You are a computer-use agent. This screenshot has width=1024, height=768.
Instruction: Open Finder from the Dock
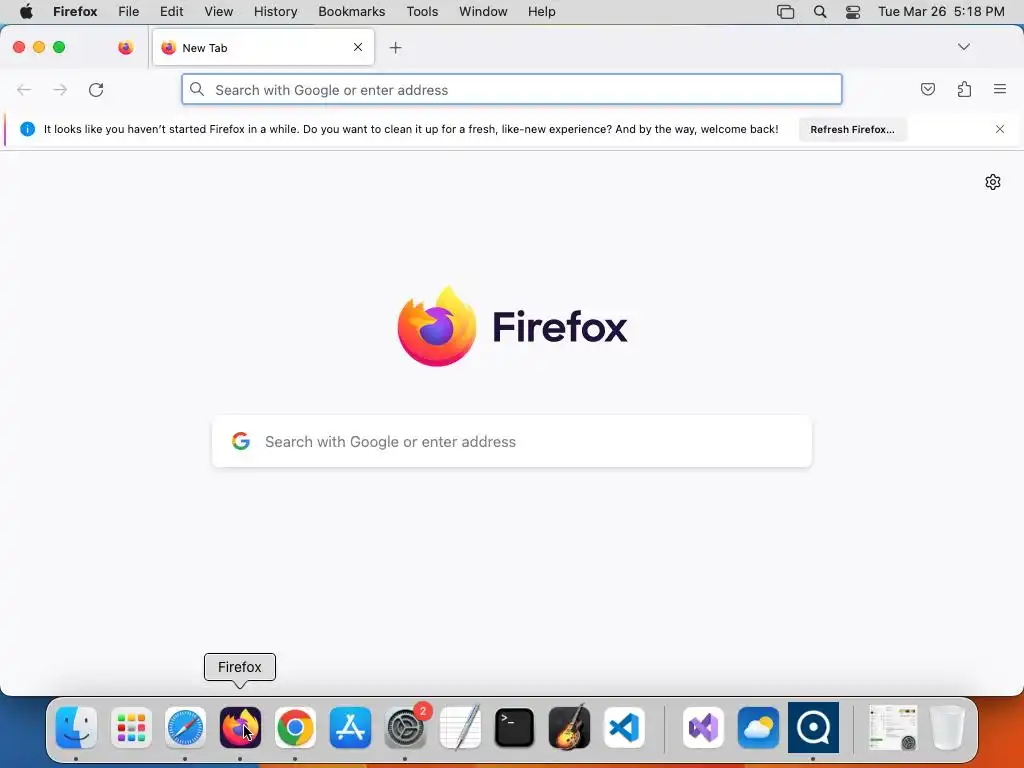(76, 728)
